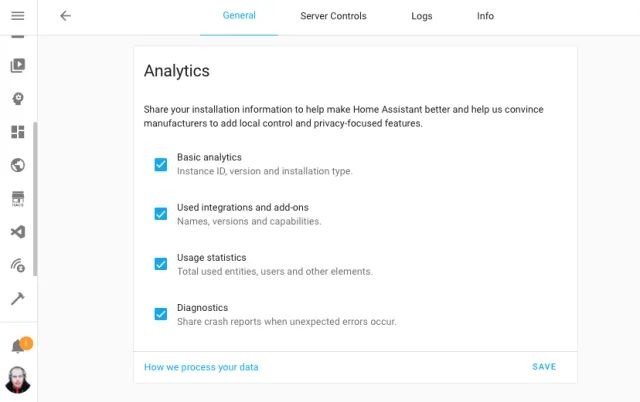The height and width of the screenshot is (402, 640).
Task: Open the head-shaped sidebar icon
Action: click(x=17, y=99)
